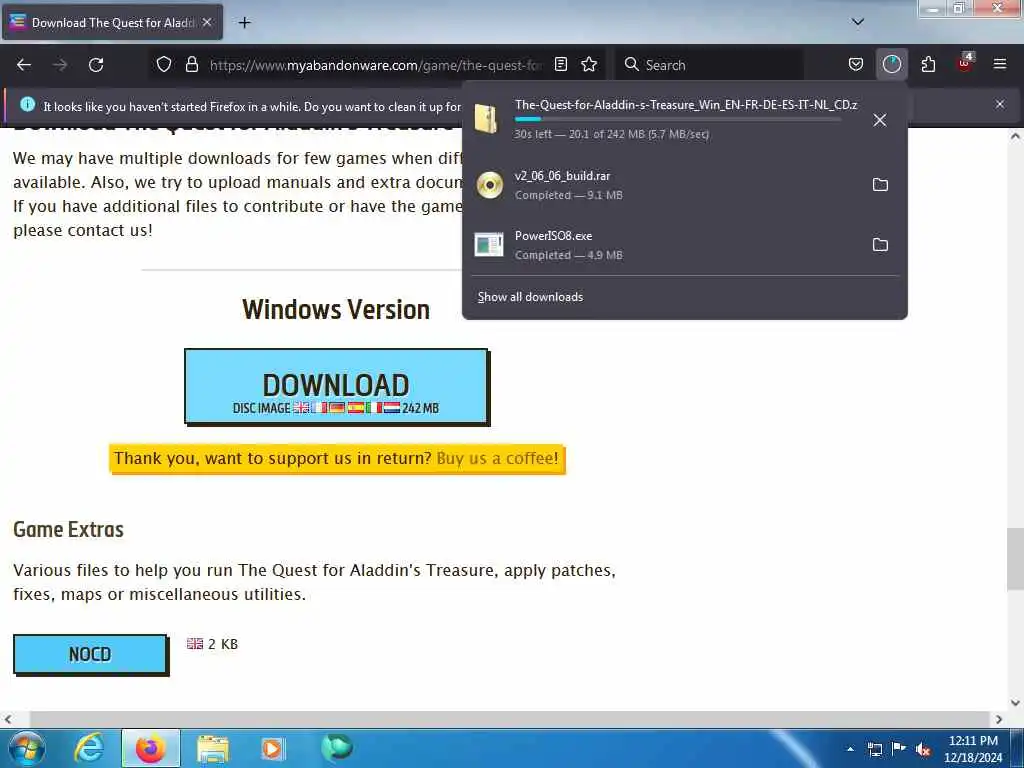Reload the current page
This screenshot has height=768, width=1024.
click(x=96, y=65)
